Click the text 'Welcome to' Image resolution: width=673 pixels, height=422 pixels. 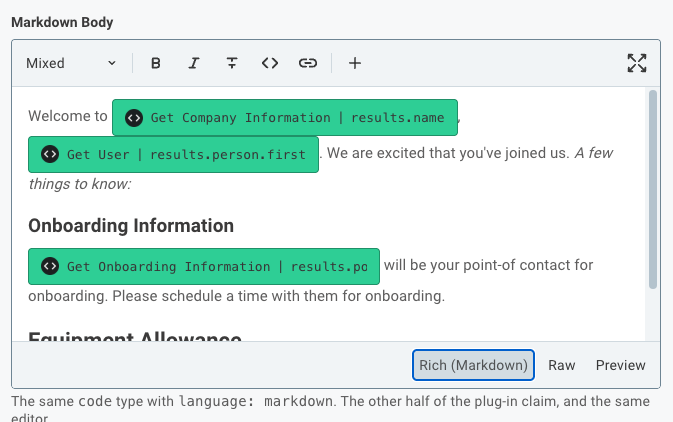(68, 116)
